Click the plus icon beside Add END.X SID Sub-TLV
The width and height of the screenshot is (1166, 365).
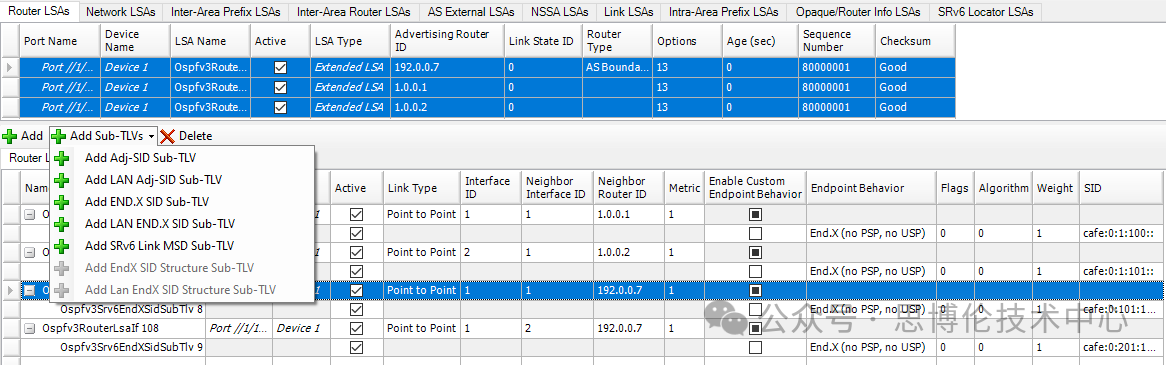coord(62,201)
